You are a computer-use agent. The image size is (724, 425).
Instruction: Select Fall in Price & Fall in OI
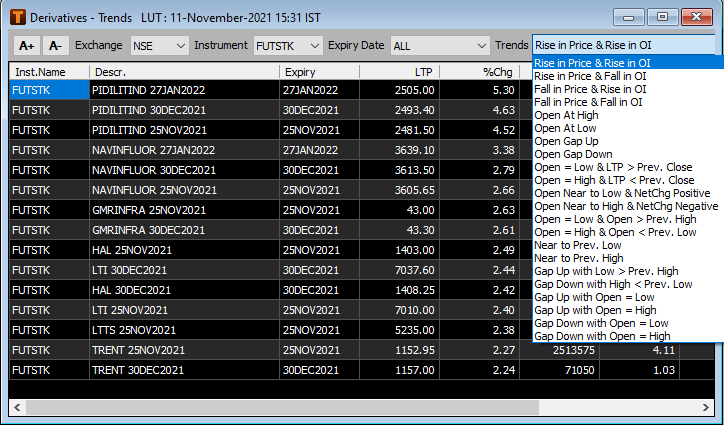pyautogui.click(x=628, y=102)
